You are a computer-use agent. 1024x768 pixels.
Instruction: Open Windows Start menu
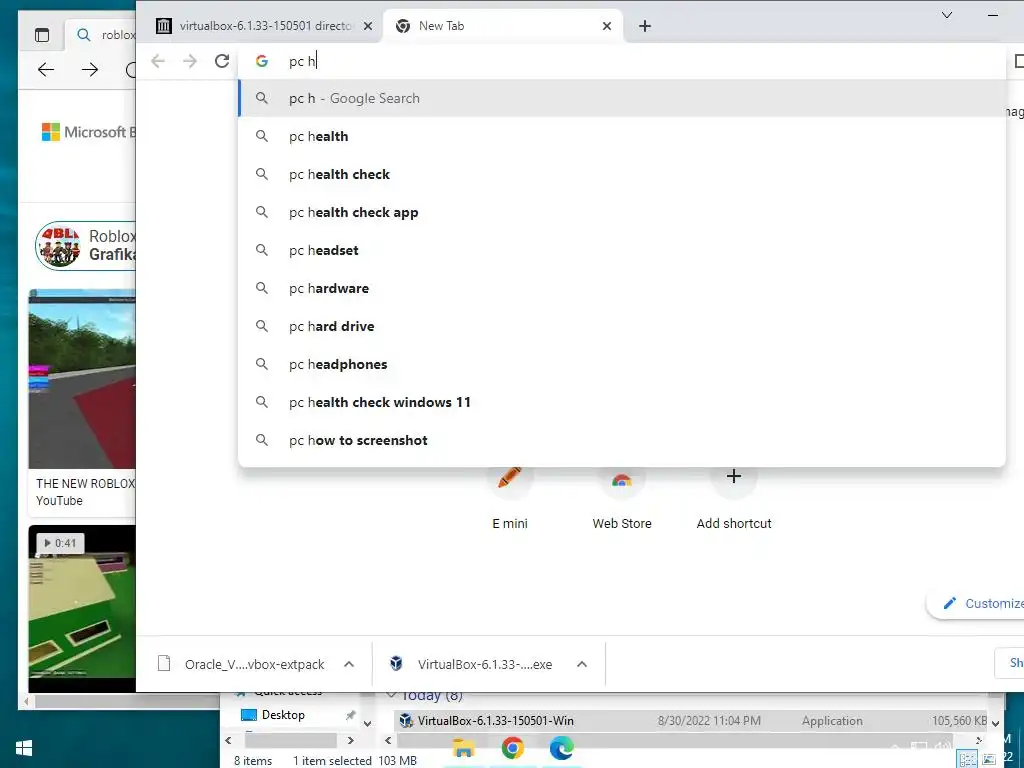click(24, 748)
